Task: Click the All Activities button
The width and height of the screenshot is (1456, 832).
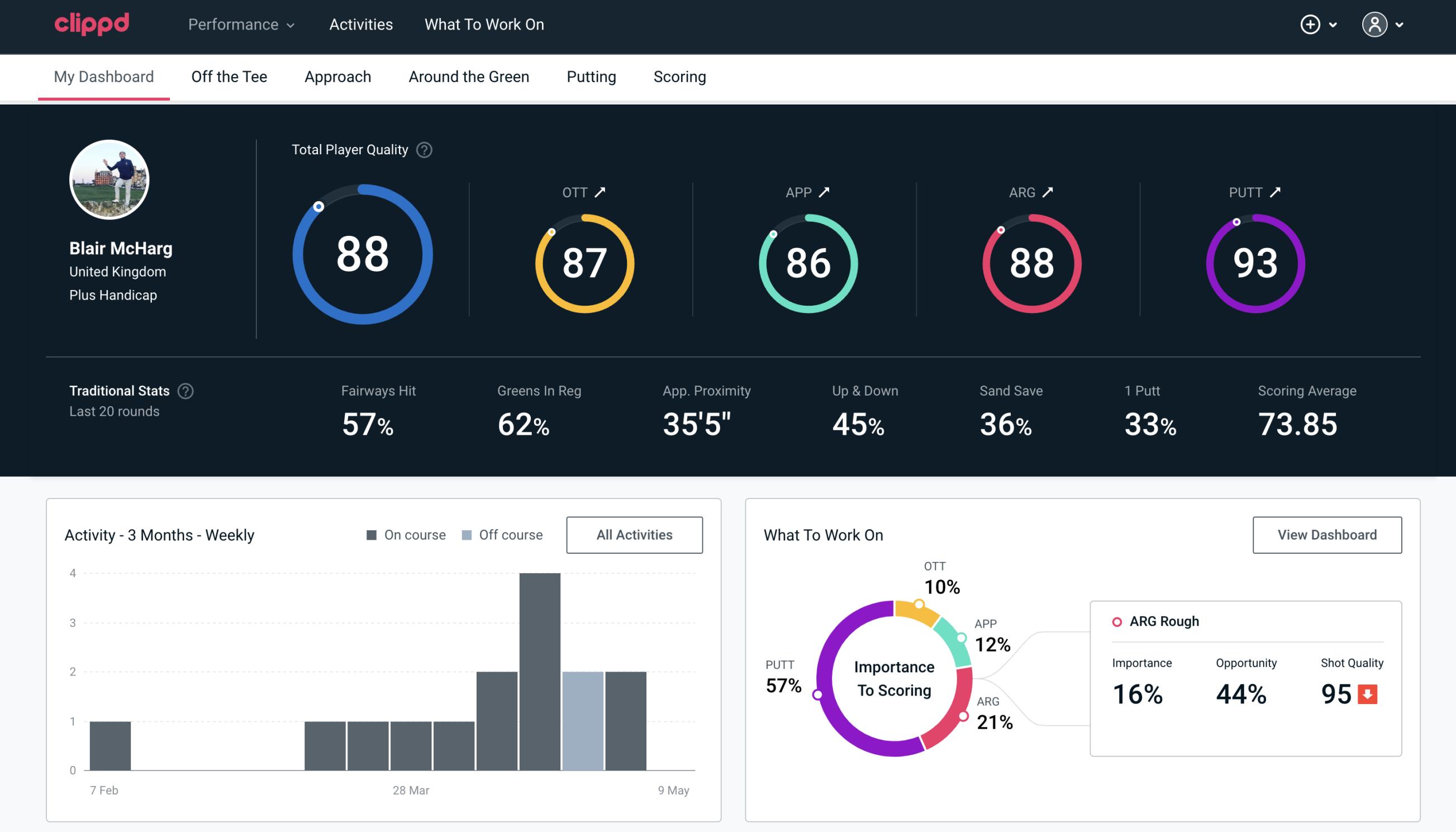Action: click(x=634, y=534)
